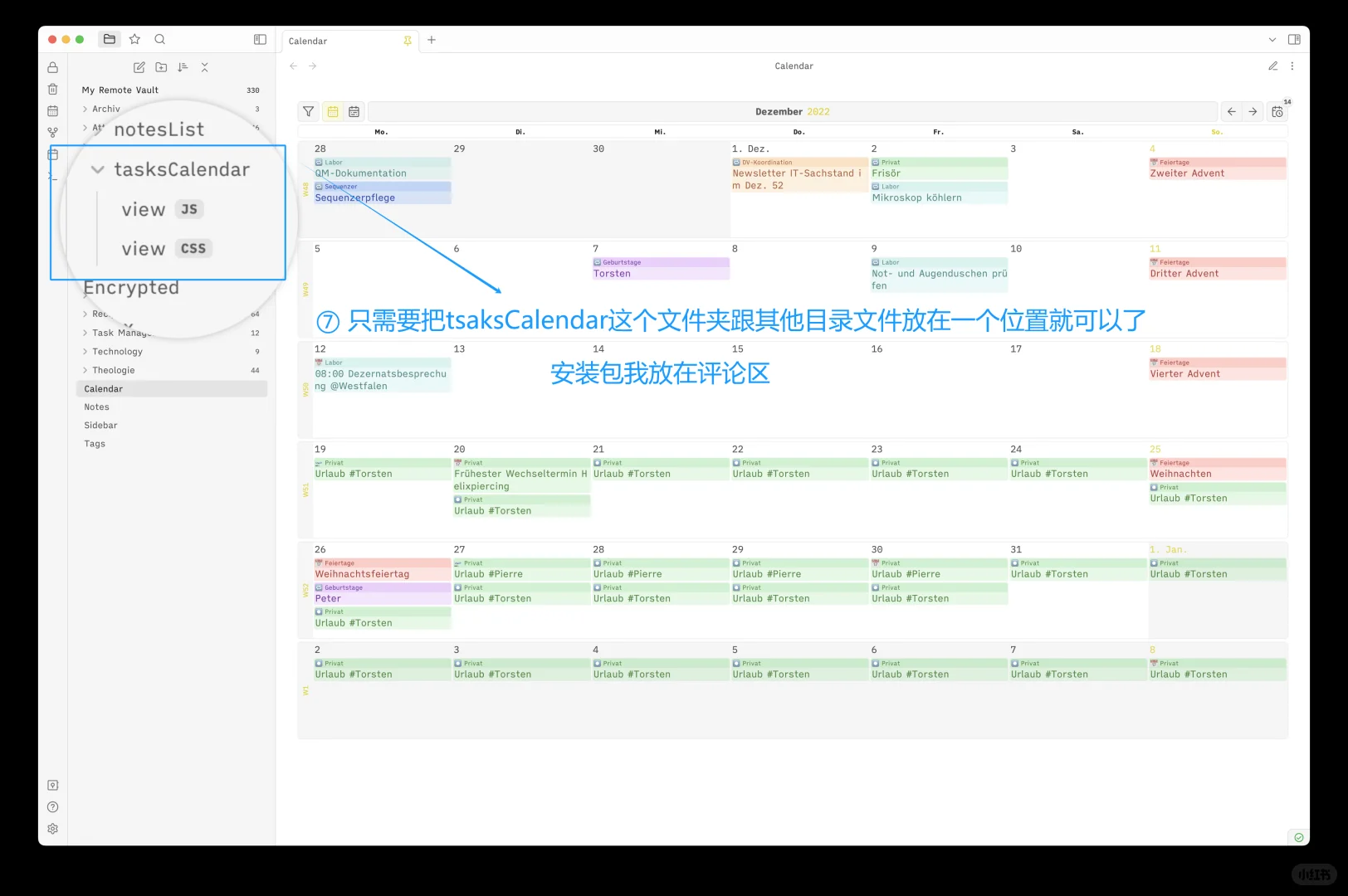1348x896 pixels.
Task: Create a new folder via the folder-plus icon
Action: pyautogui.click(x=161, y=67)
